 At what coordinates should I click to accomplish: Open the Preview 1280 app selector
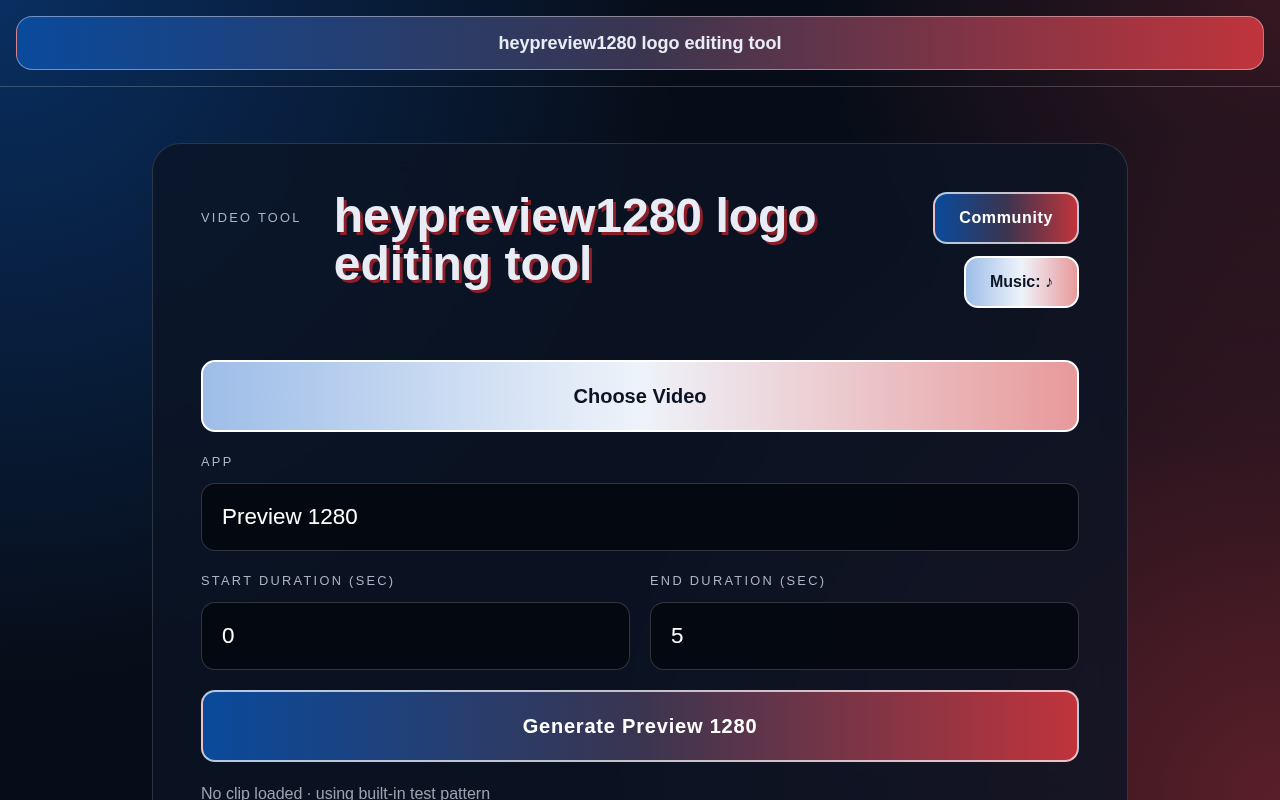[640, 517]
